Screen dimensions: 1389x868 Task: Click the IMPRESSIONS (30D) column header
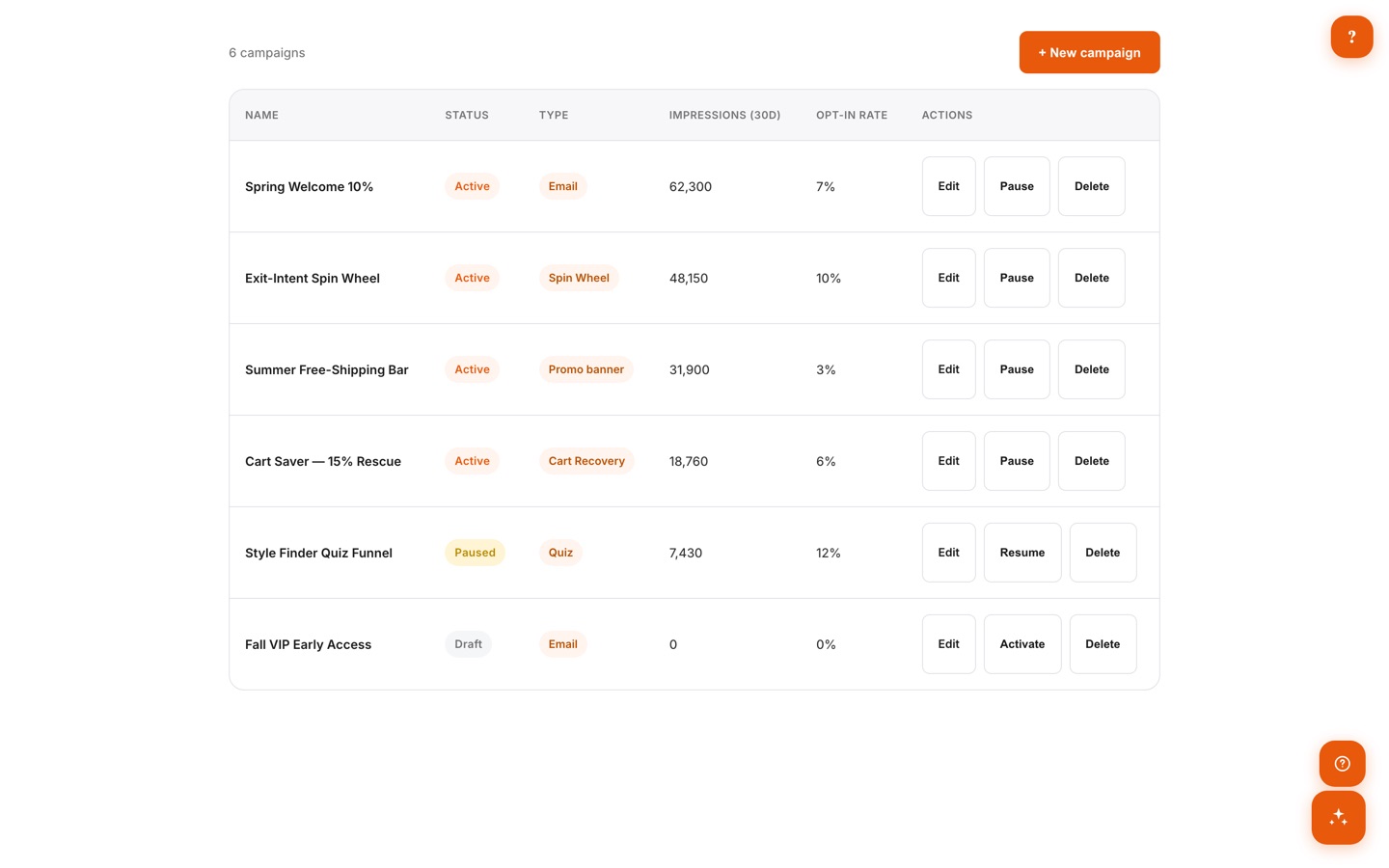click(724, 115)
